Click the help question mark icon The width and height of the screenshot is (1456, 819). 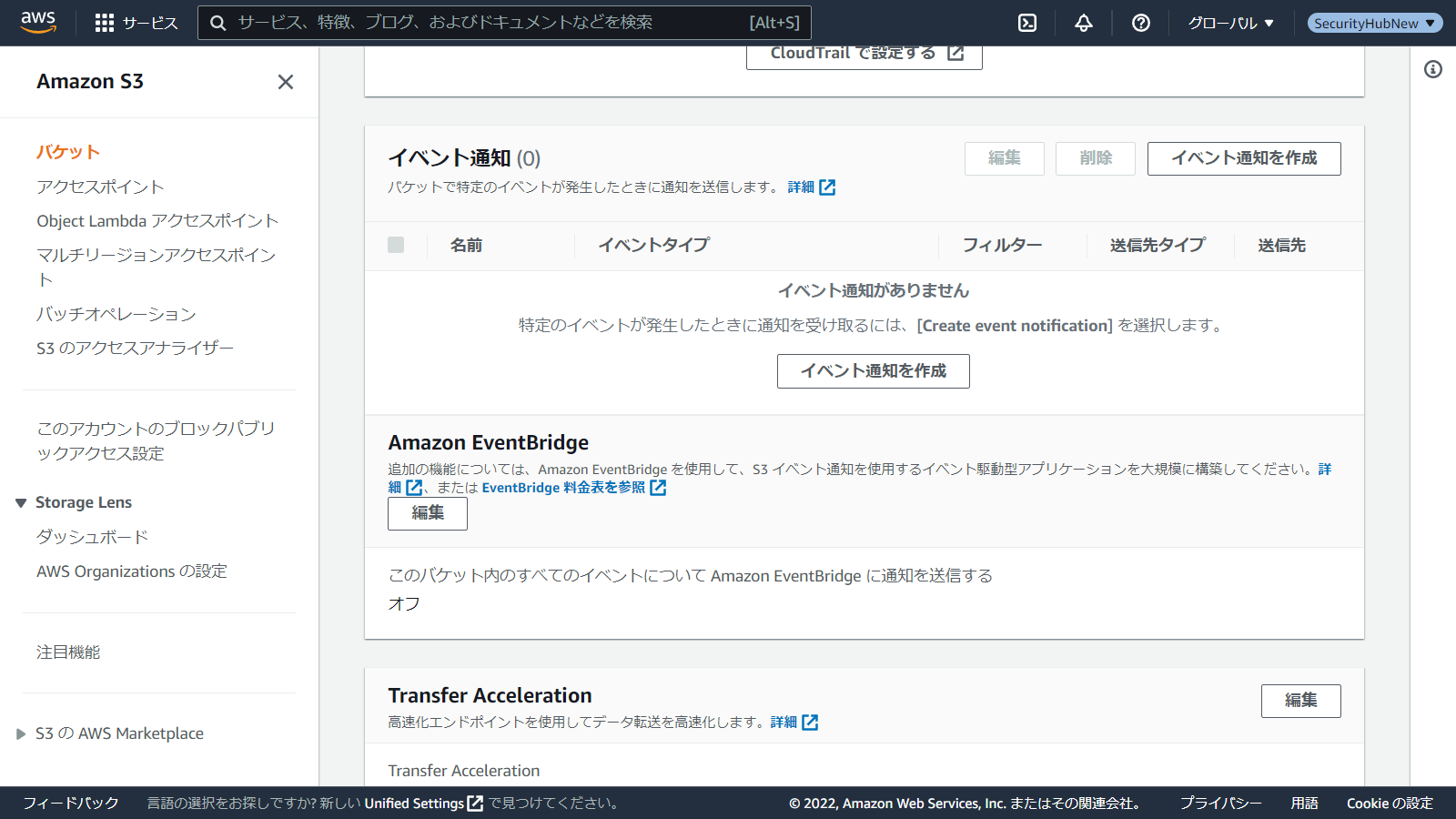coord(1140,23)
